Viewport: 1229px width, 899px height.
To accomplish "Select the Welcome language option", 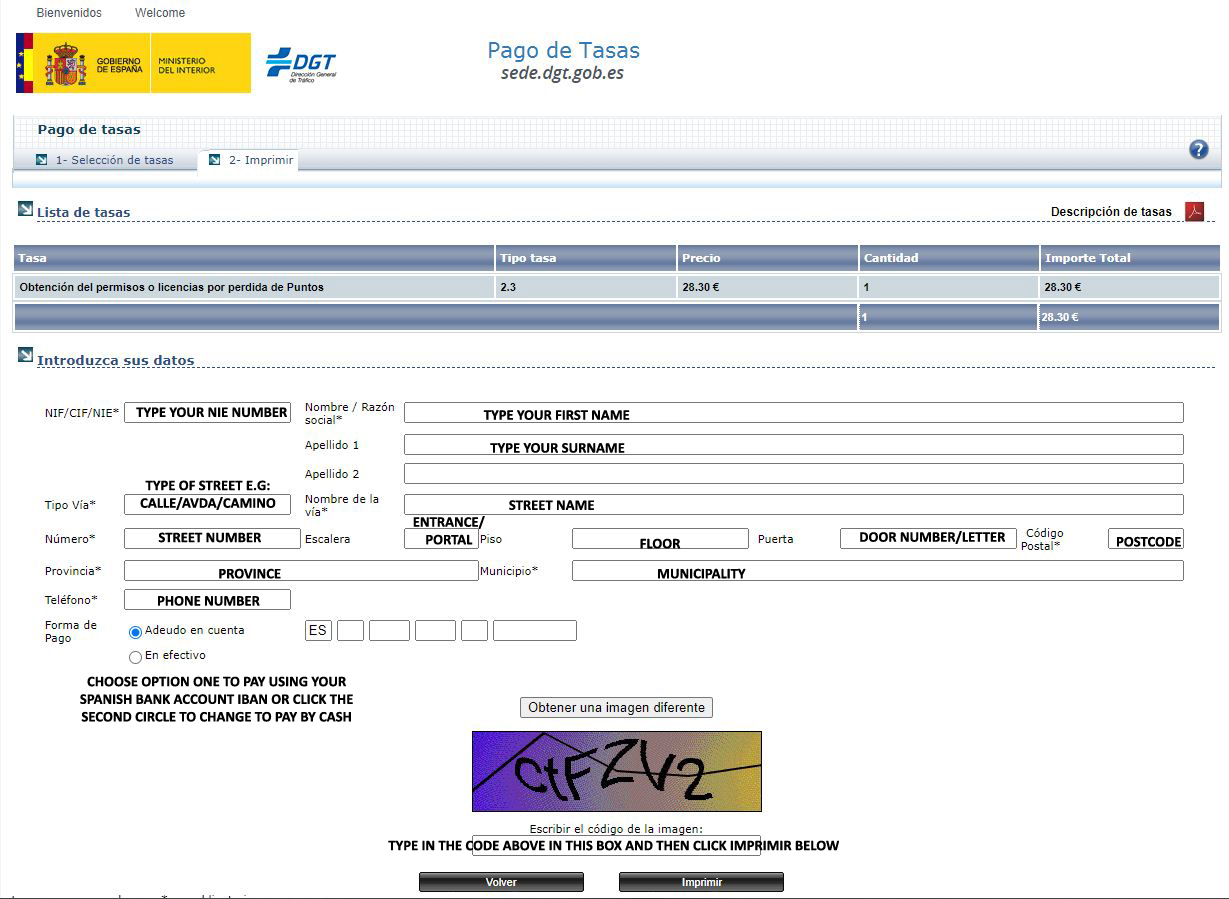I will coord(158,12).
